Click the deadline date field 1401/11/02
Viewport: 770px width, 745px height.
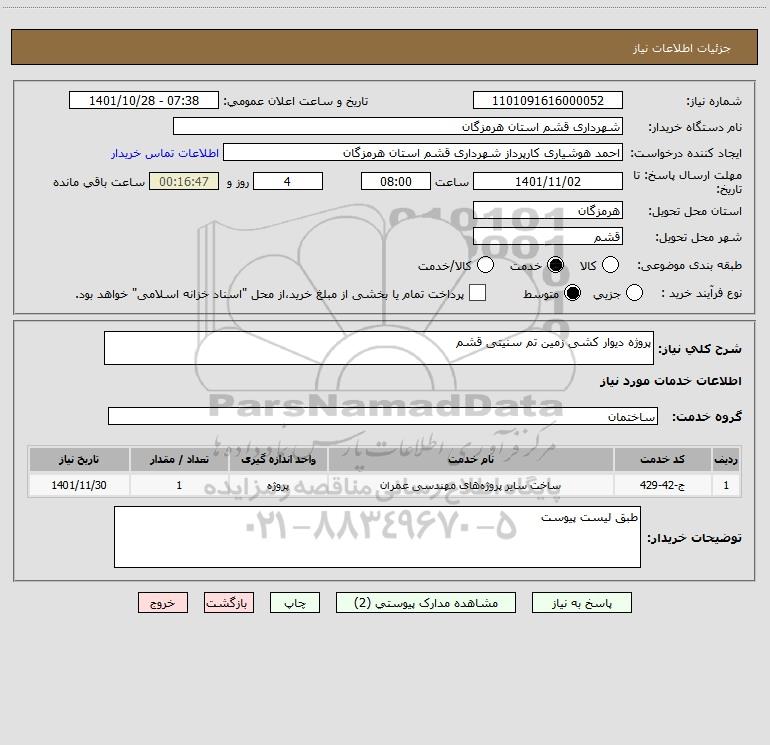tap(548, 181)
